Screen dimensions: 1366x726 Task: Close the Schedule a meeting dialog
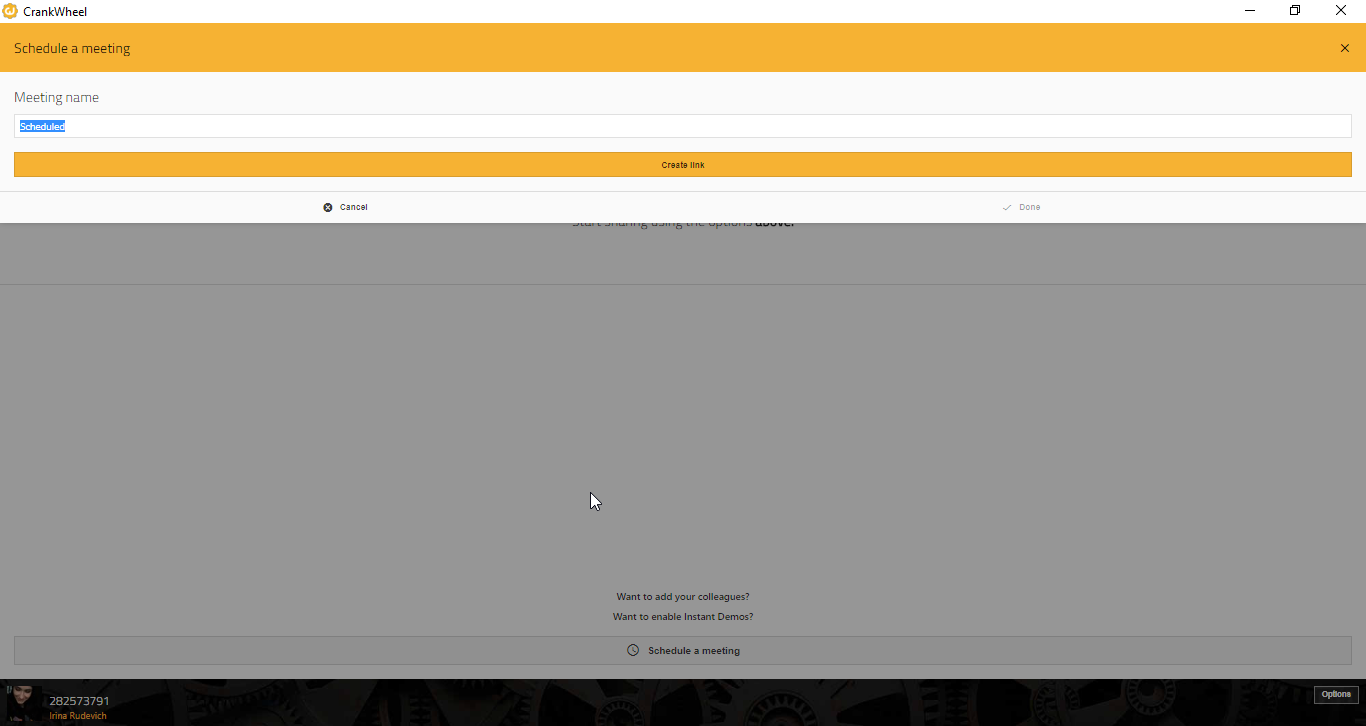[x=1344, y=48]
